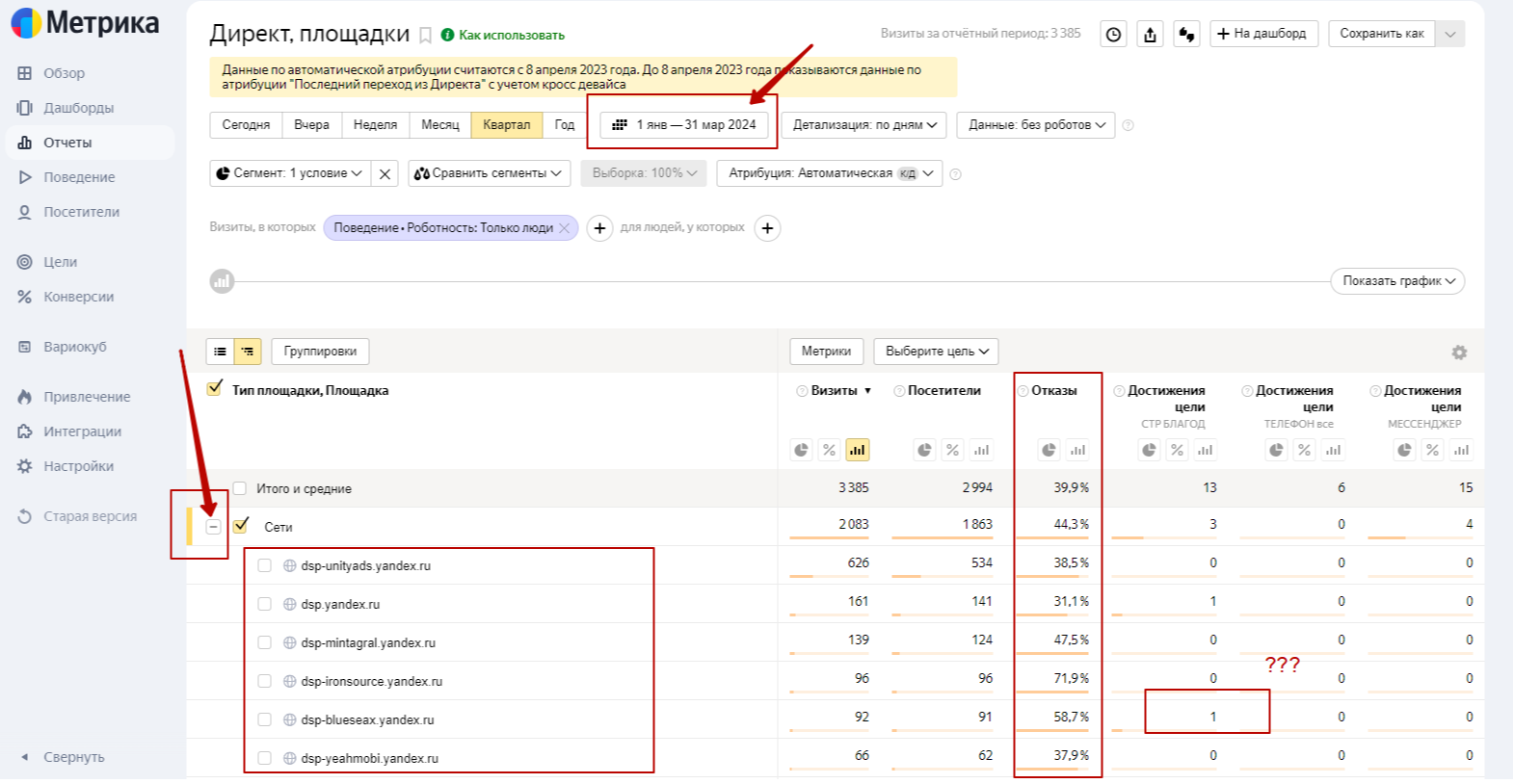The height and width of the screenshot is (784, 1514).
Task: Check the Итого и средние checkbox
Action: point(240,488)
